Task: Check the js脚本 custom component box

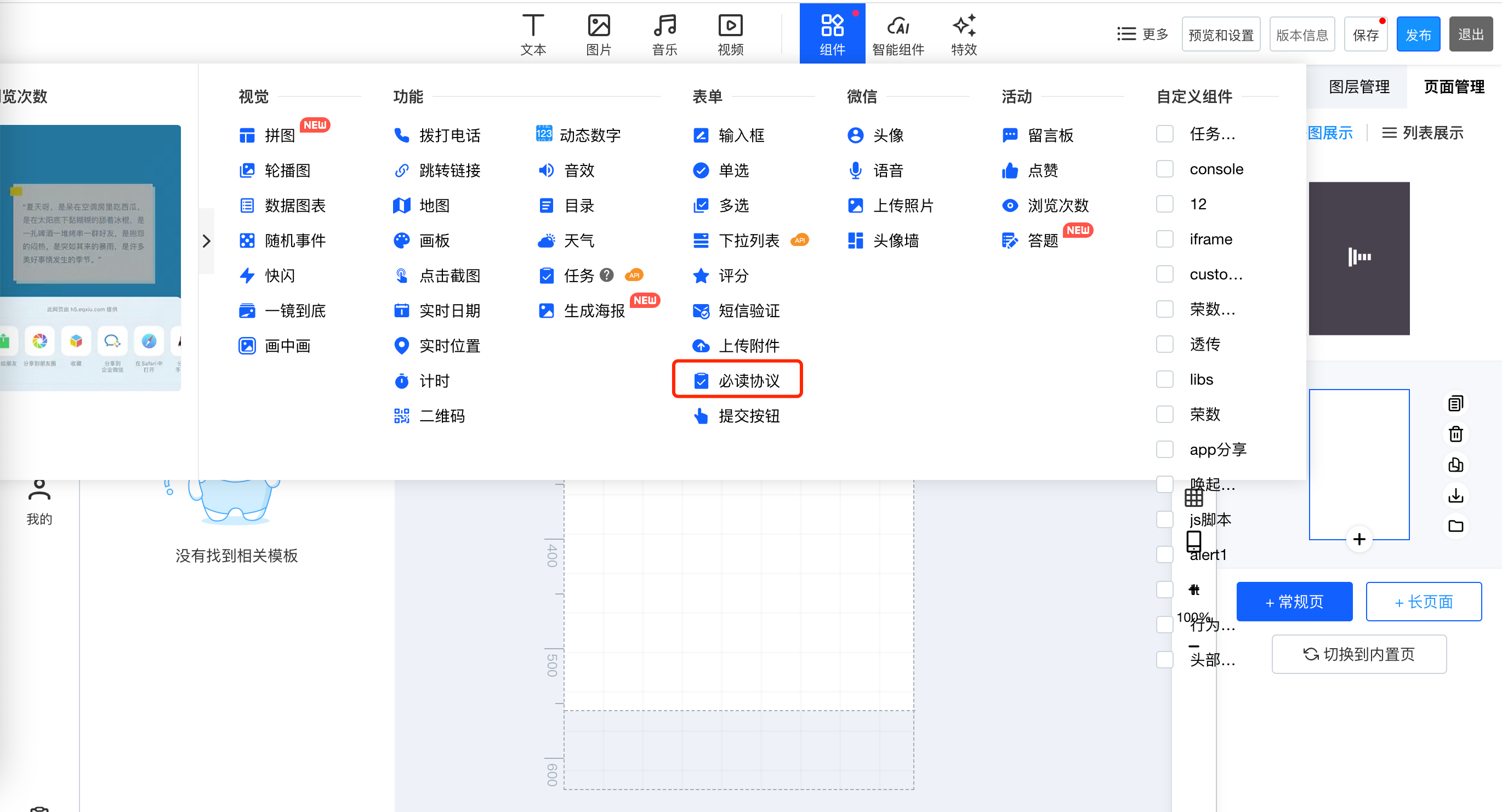Action: pyautogui.click(x=1164, y=519)
